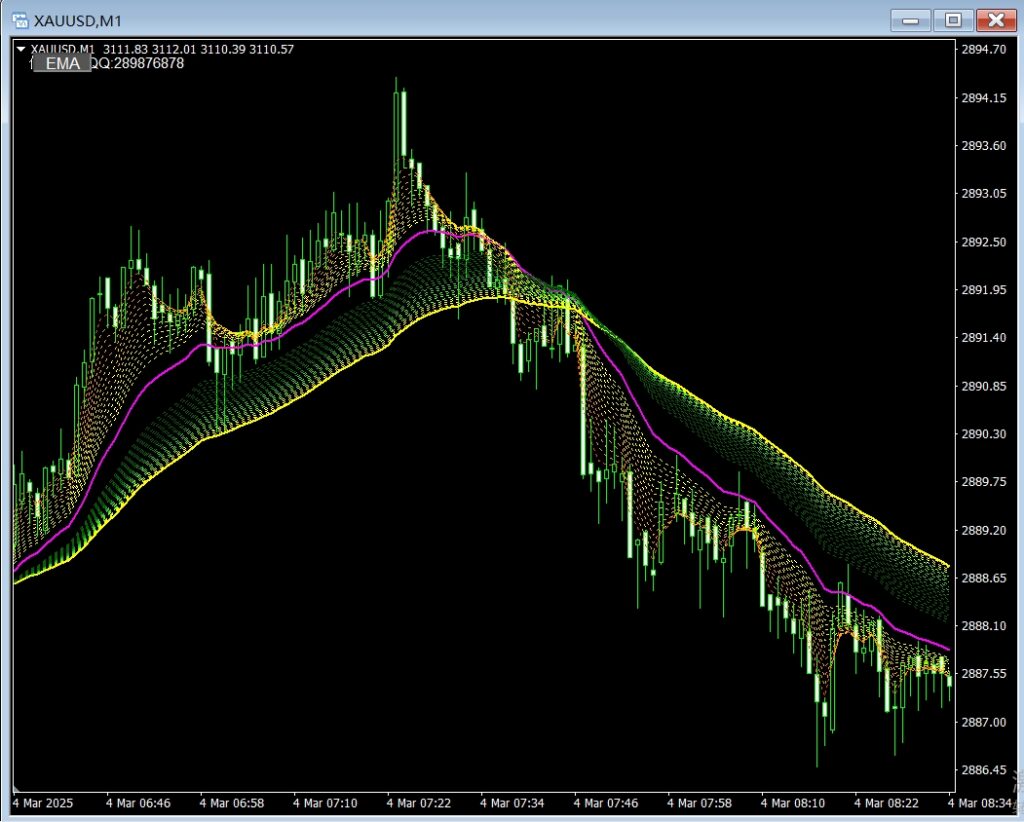1024x822 pixels.
Task: Click price level 2894.15 on scale
Action: pos(984,98)
